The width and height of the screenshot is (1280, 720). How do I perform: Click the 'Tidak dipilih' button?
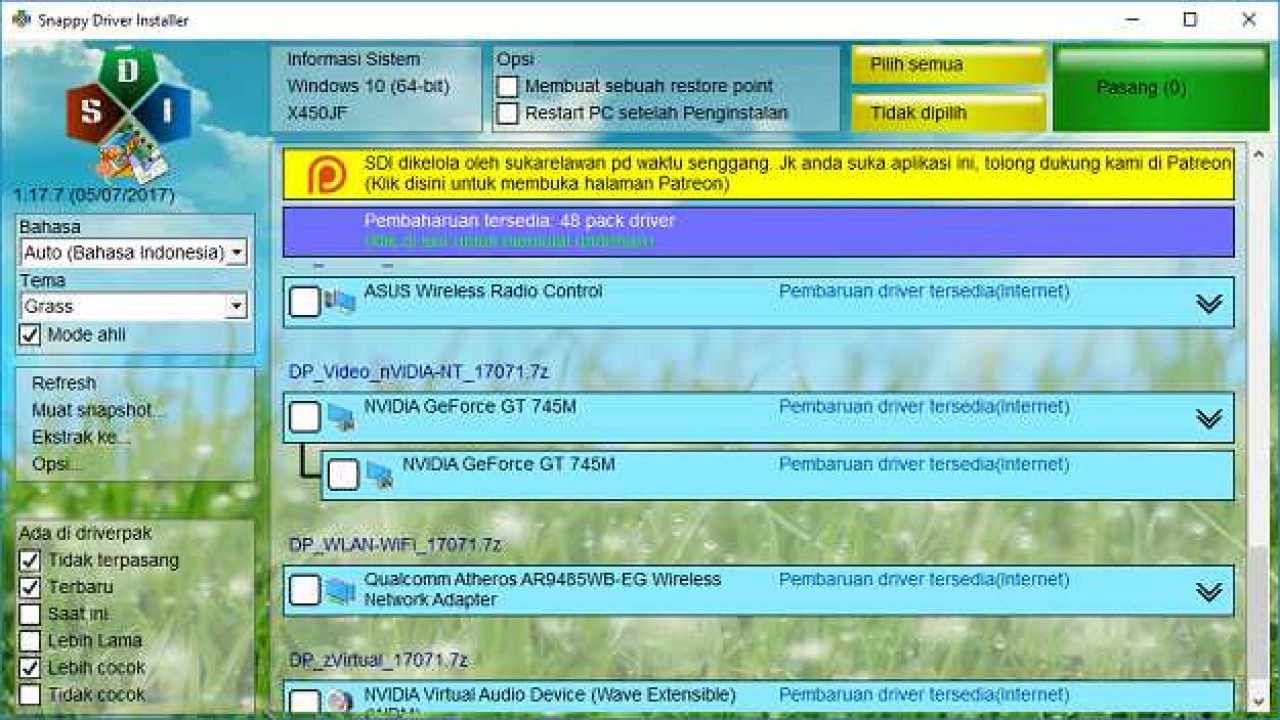coord(948,113)
